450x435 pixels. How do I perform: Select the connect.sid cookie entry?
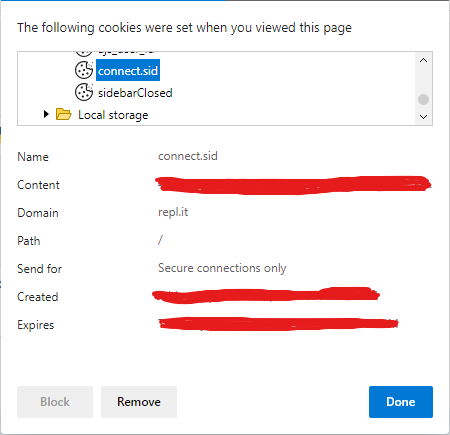(x=128, y=70)
